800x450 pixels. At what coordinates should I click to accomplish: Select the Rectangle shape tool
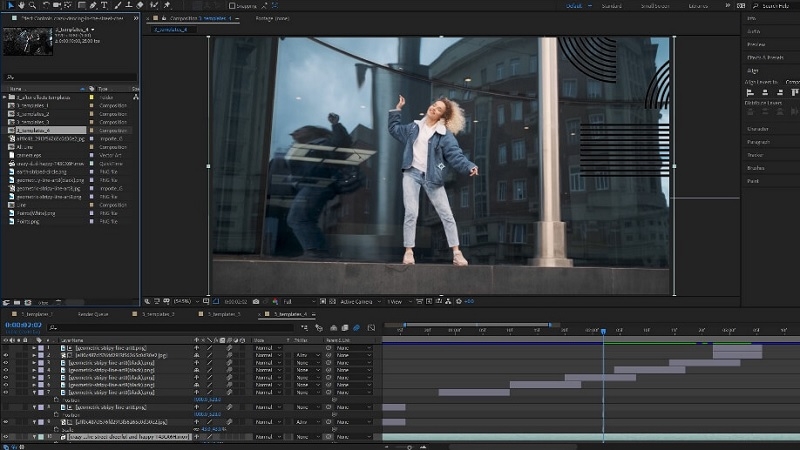coord(82,5)
